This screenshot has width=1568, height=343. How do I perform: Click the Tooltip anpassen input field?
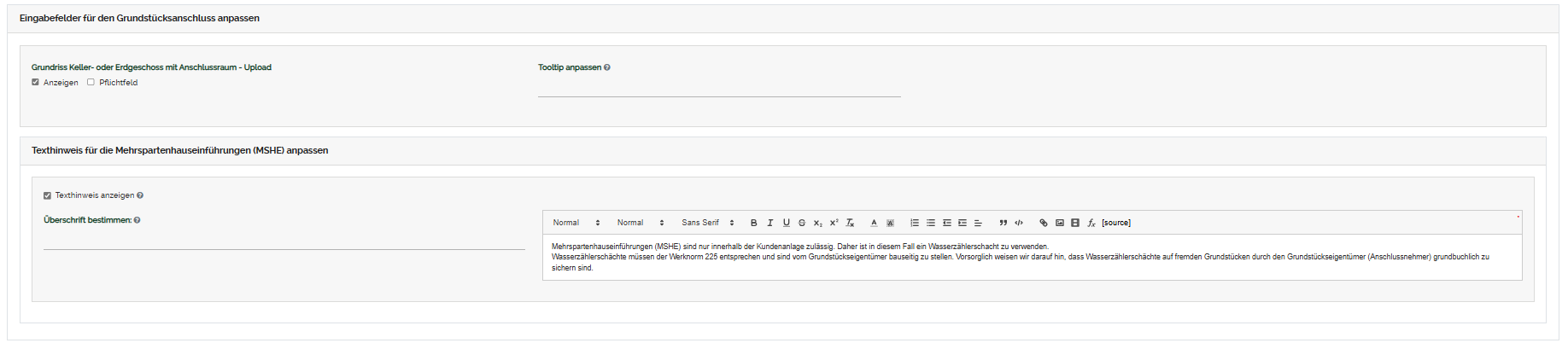[718, 87]
